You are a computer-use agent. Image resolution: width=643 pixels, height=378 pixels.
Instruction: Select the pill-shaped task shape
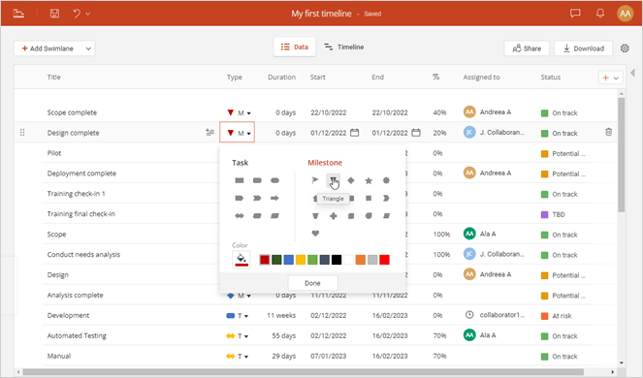pyautogui.click(x=275, y=180)
